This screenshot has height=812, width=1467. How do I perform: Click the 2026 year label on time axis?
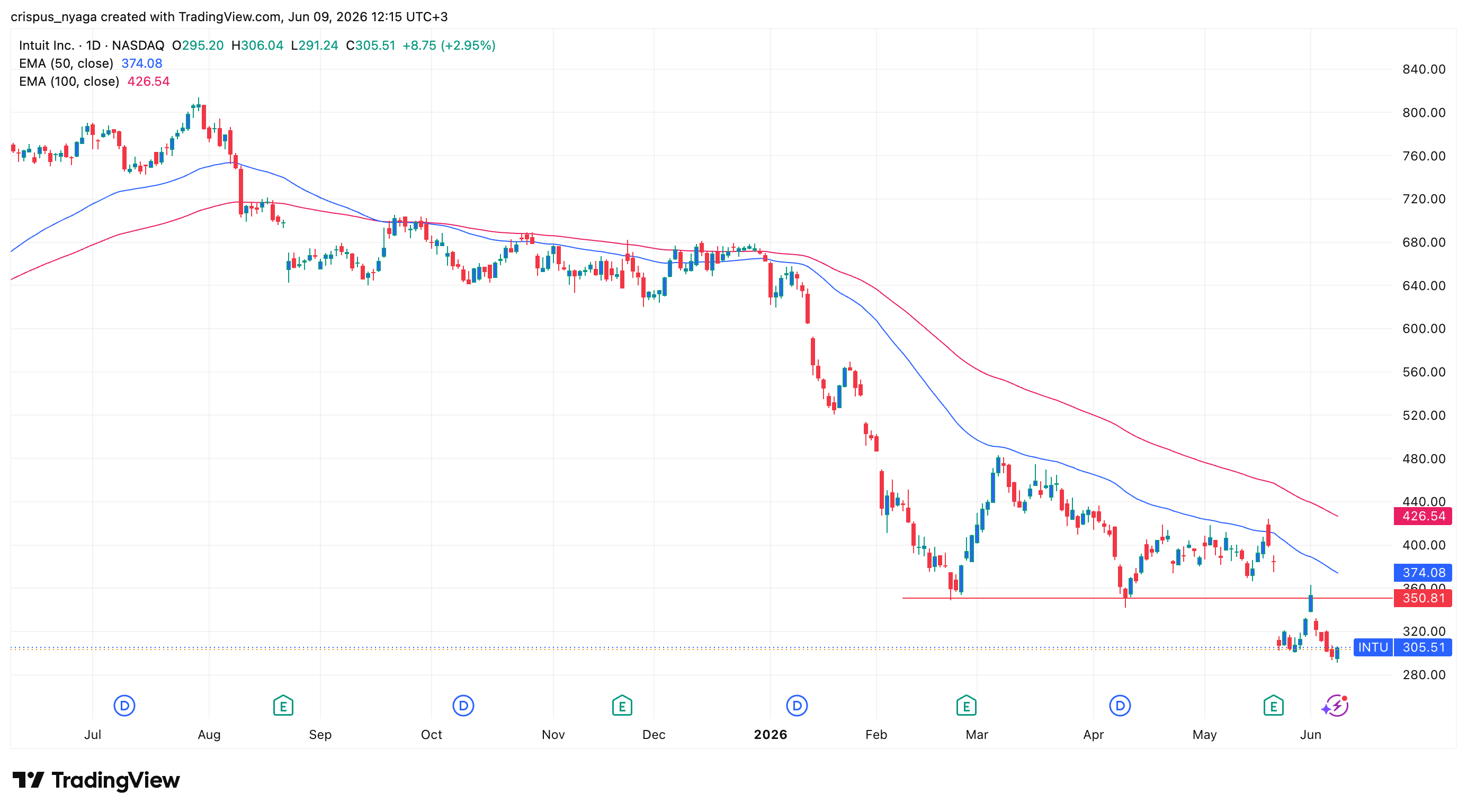tap(770, 734)
